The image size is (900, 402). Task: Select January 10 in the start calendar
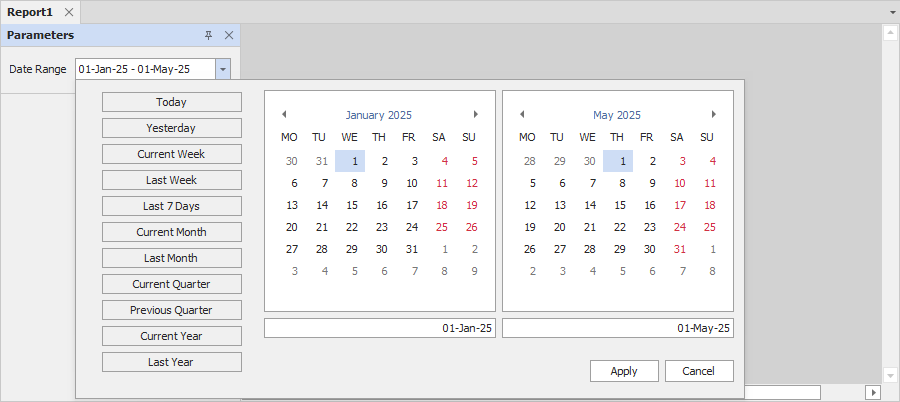click(x=412, y=183)
